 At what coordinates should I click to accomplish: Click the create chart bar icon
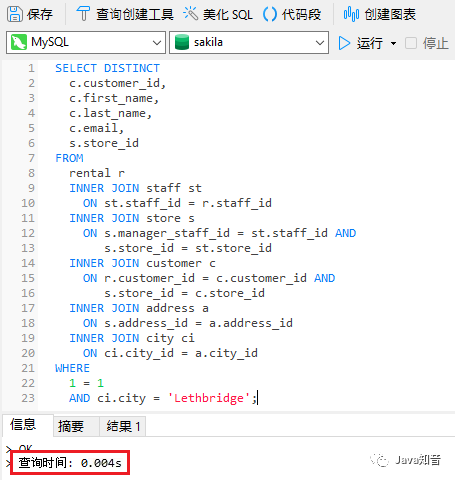pos(351,14)
